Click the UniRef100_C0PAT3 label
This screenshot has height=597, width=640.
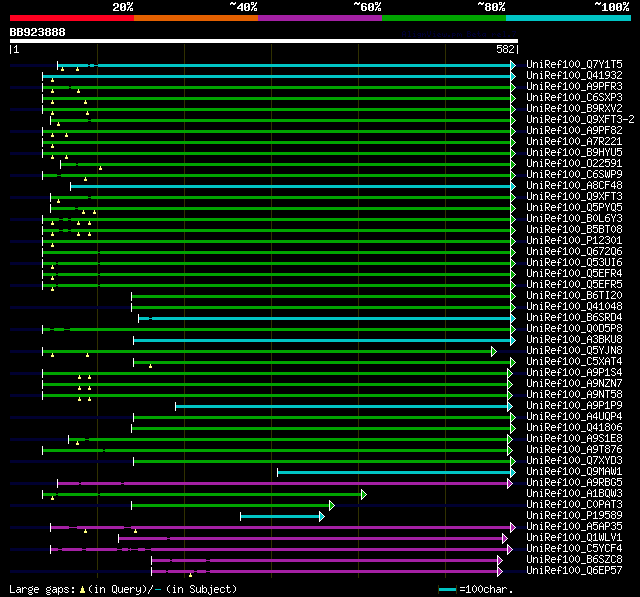574,505
